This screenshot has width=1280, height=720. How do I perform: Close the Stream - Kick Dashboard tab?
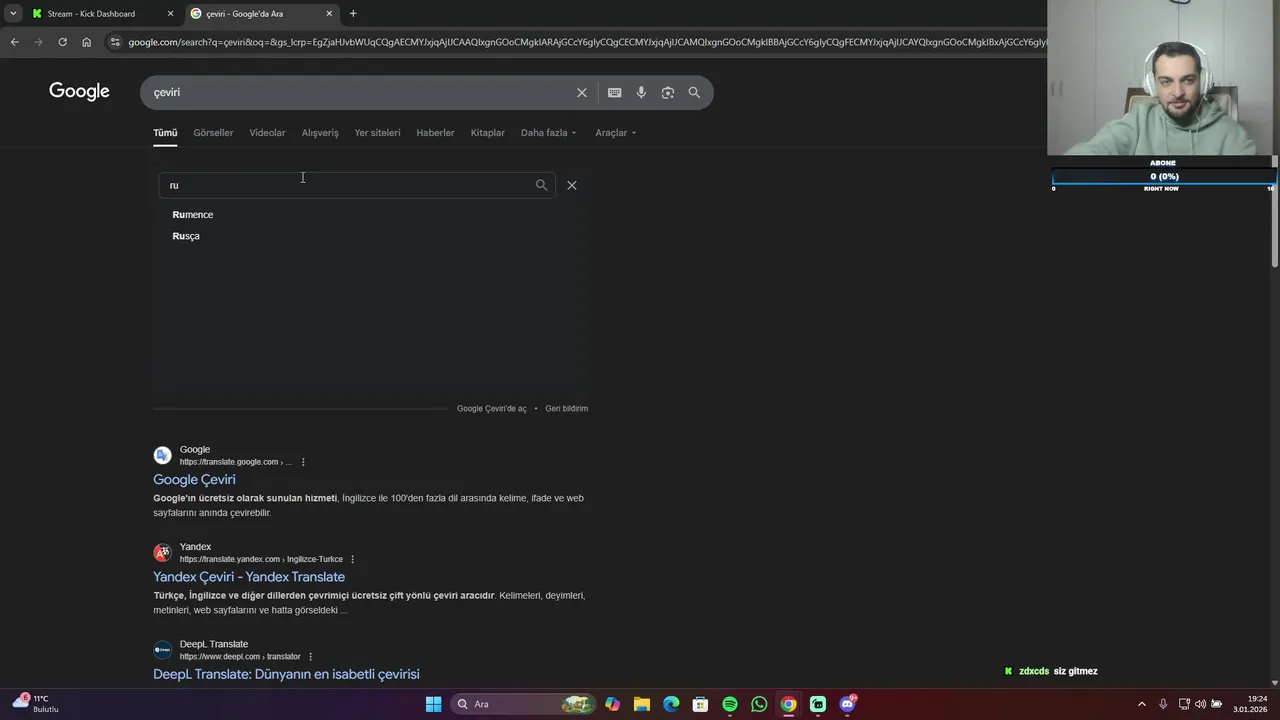(x=170, y=13)
